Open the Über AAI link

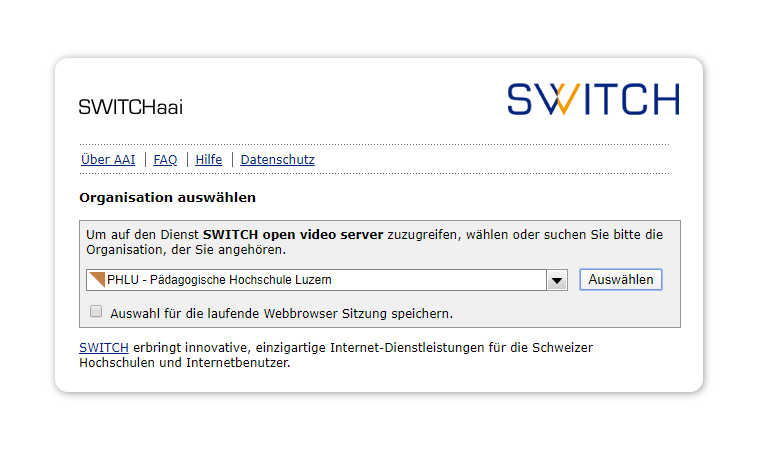click(108, 160)
